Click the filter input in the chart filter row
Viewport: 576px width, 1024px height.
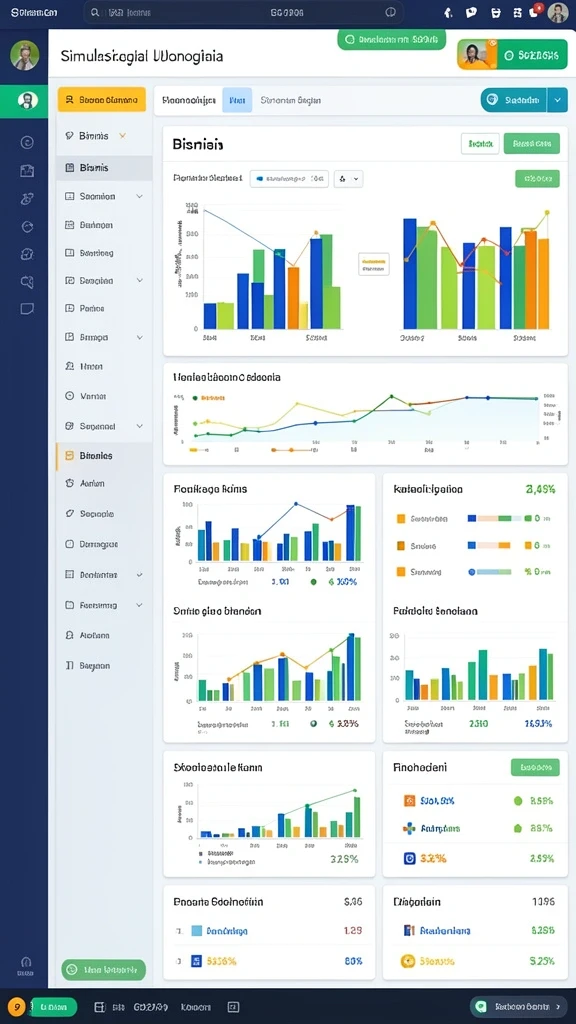[x=289, y=178]
